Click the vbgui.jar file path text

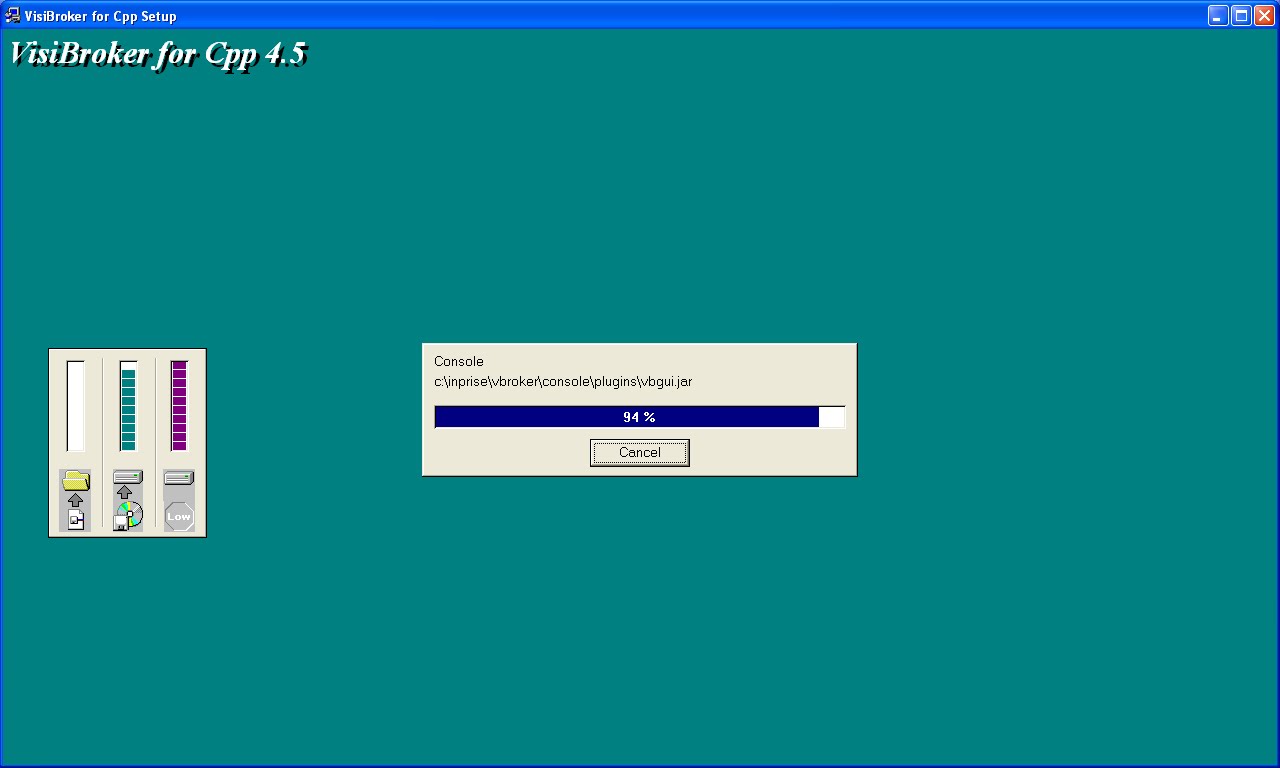tap(563, 382)
